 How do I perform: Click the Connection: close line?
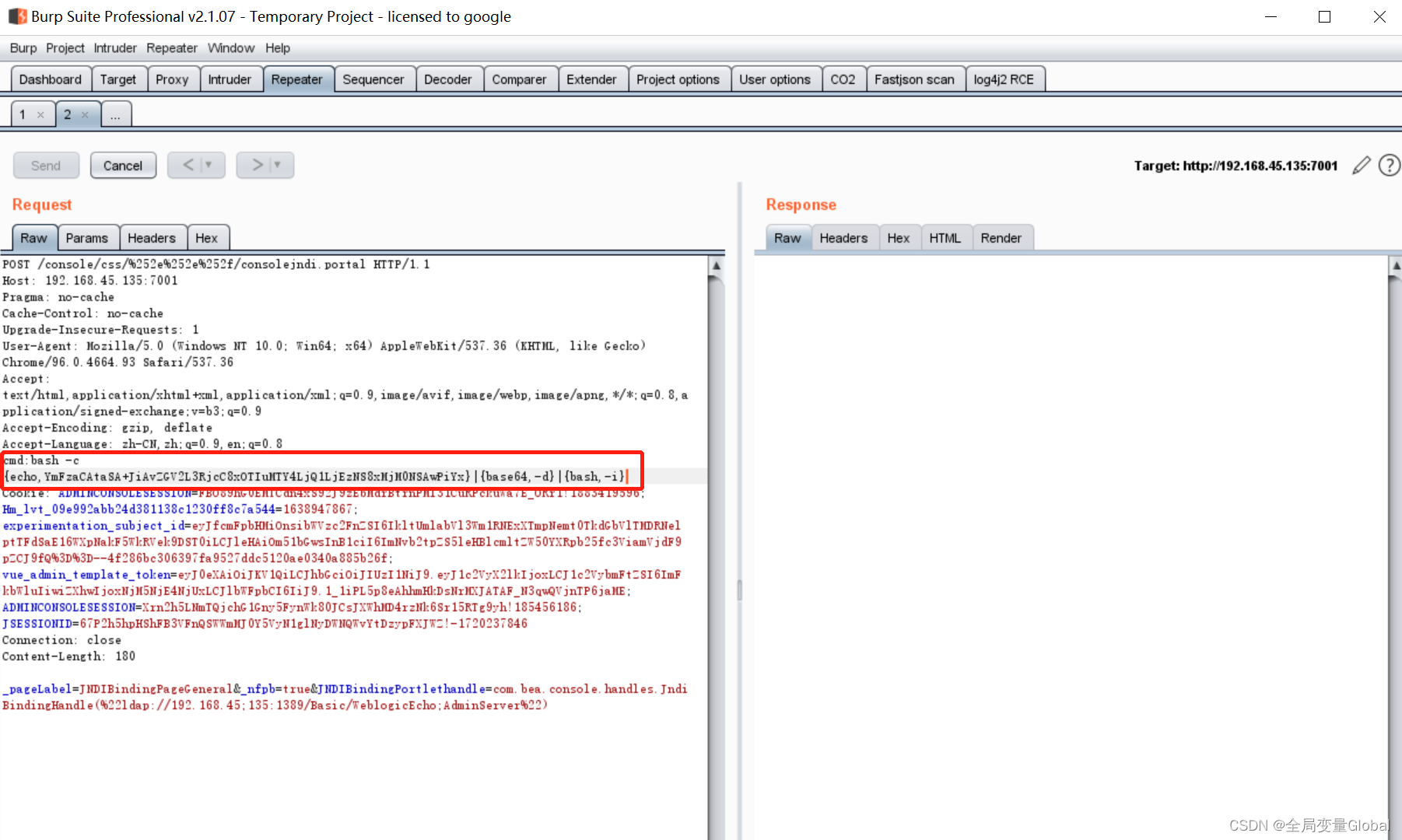pos(62,640)
